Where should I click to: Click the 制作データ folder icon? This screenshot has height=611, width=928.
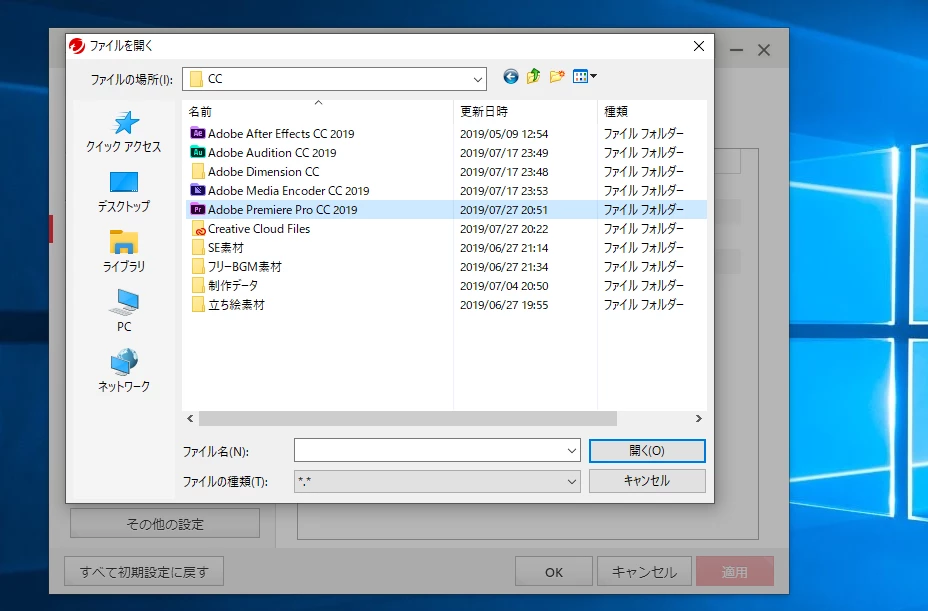coord(198,285)
